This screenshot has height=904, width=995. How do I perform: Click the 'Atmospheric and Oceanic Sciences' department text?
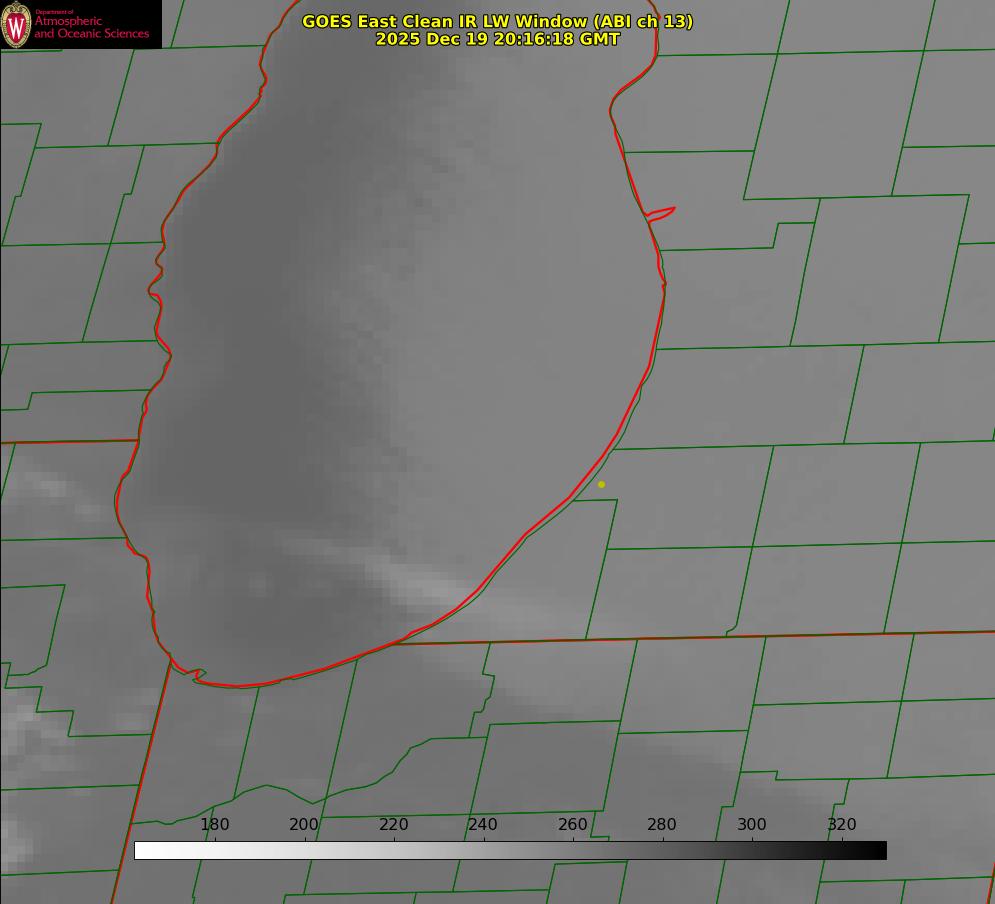click(91, 27)
